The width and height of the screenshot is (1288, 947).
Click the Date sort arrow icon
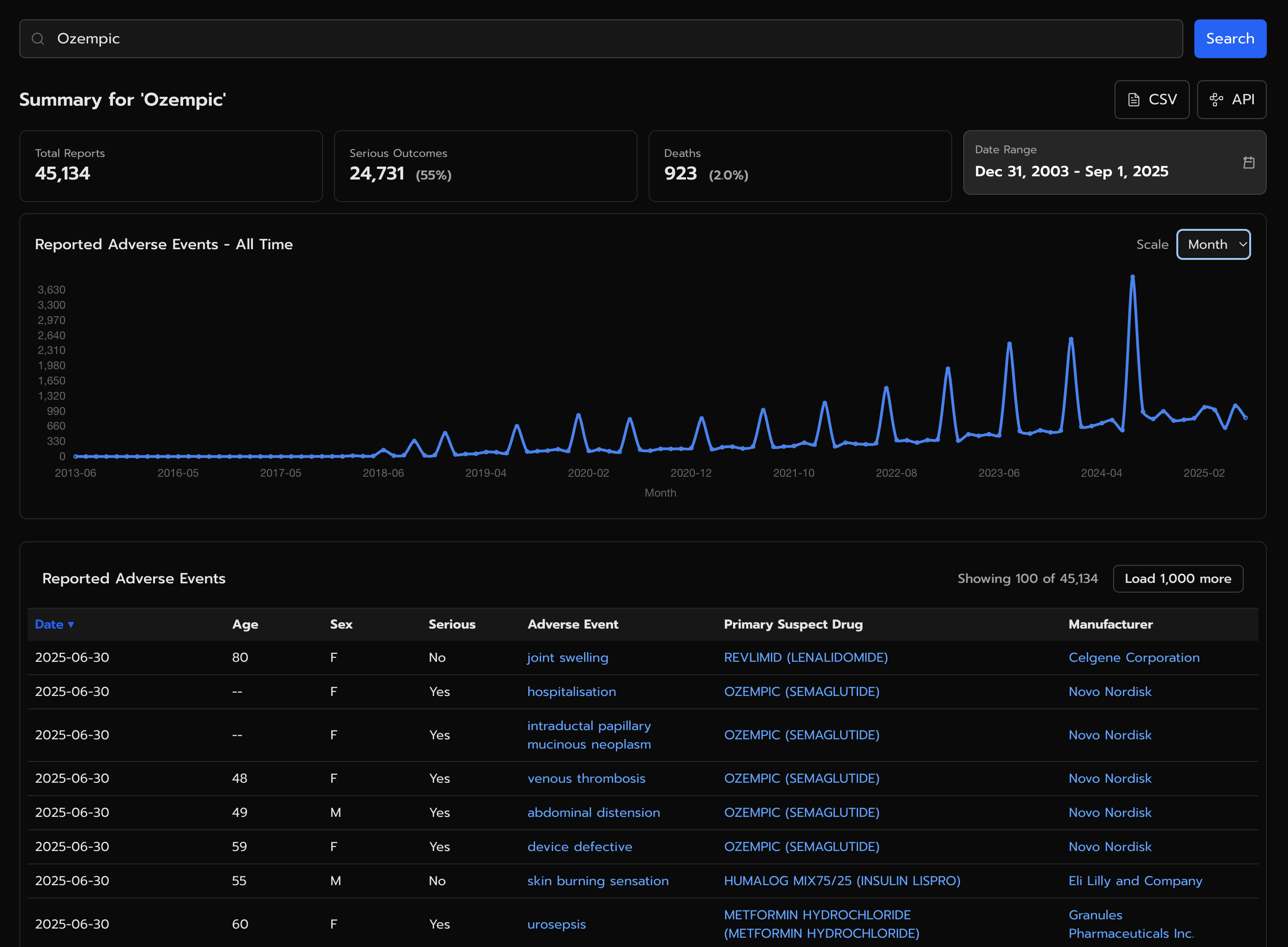click(71, 624)
